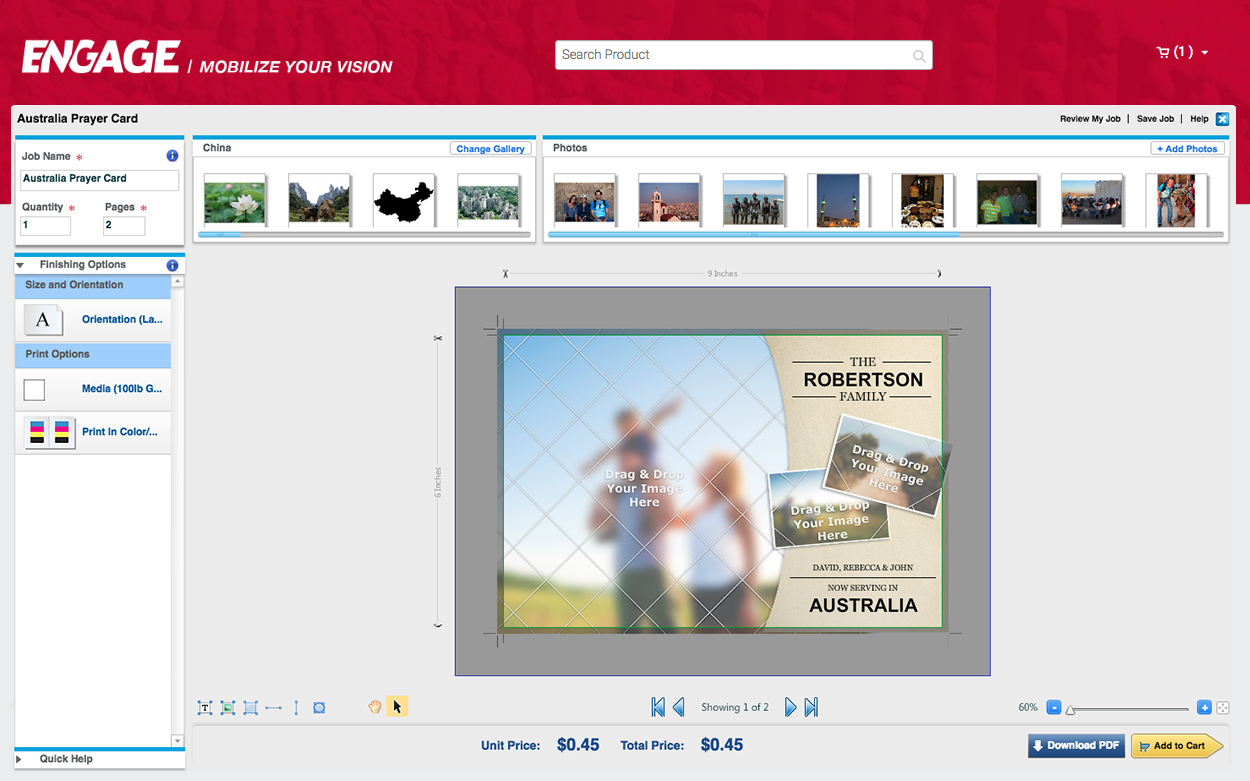Select the image frame tool
This screenshot has height=781, width=1250.
click(228, 707)
